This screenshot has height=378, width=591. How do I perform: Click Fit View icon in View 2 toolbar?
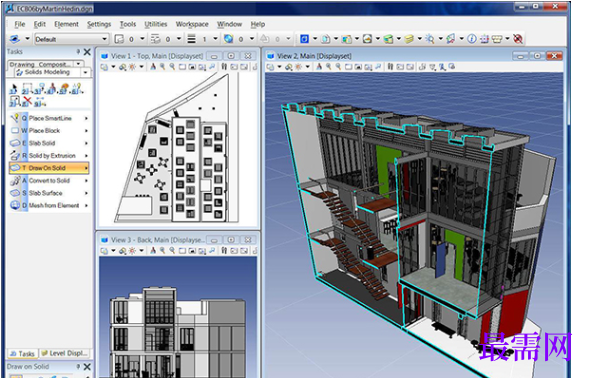click(x=358, y=67)
